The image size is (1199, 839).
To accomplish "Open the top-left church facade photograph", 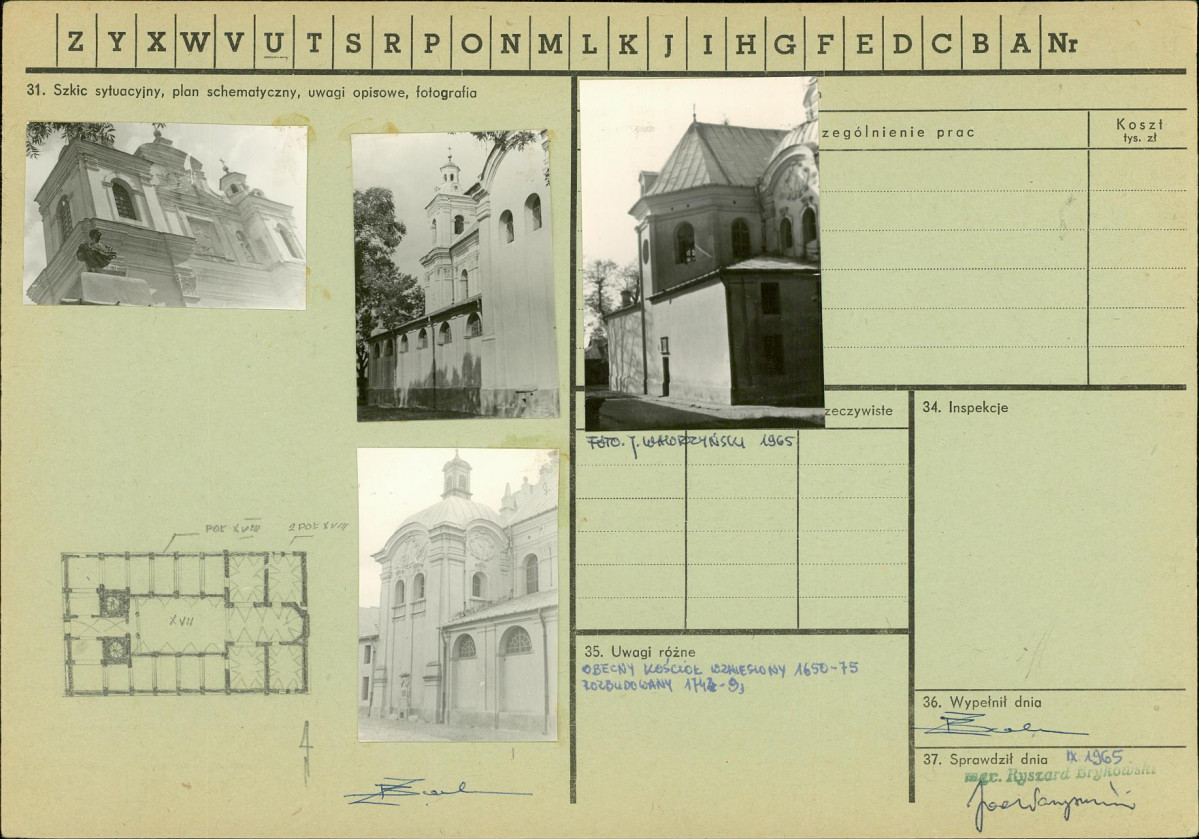I will [165, 215].
